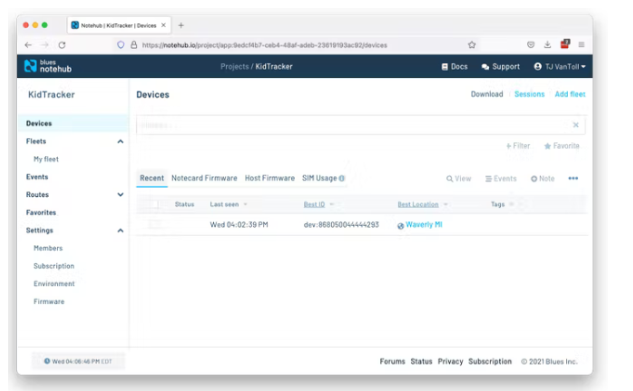
Task: Sort by the Last seen column arrow
Action: click(x=245, y=205)
